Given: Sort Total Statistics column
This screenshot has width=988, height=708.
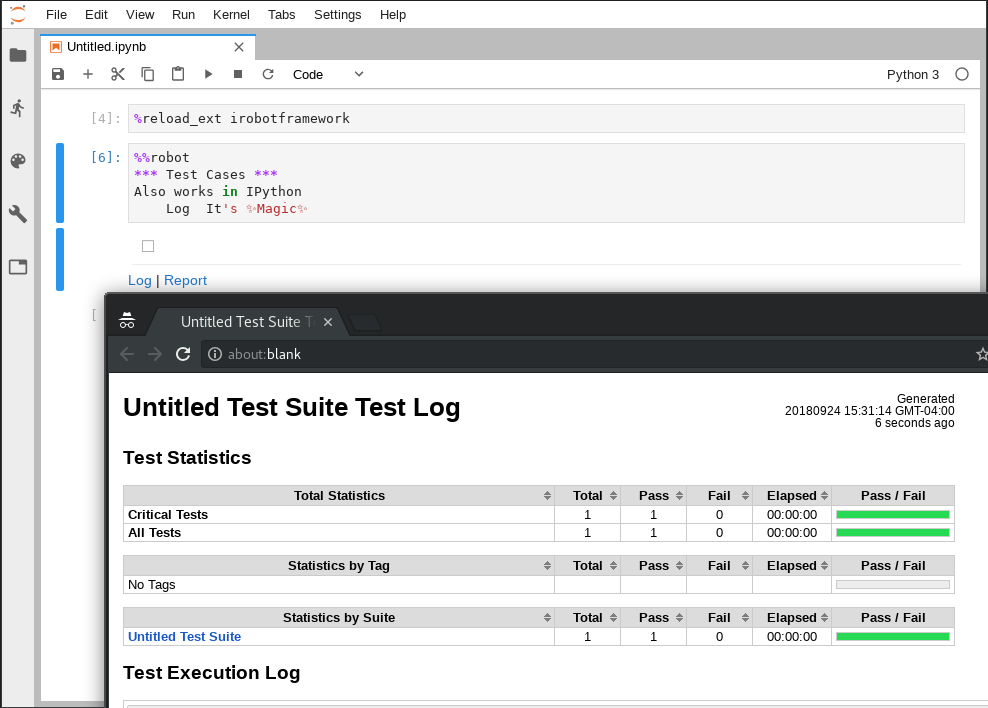Looking at the screenshot, I should point(339,496).
